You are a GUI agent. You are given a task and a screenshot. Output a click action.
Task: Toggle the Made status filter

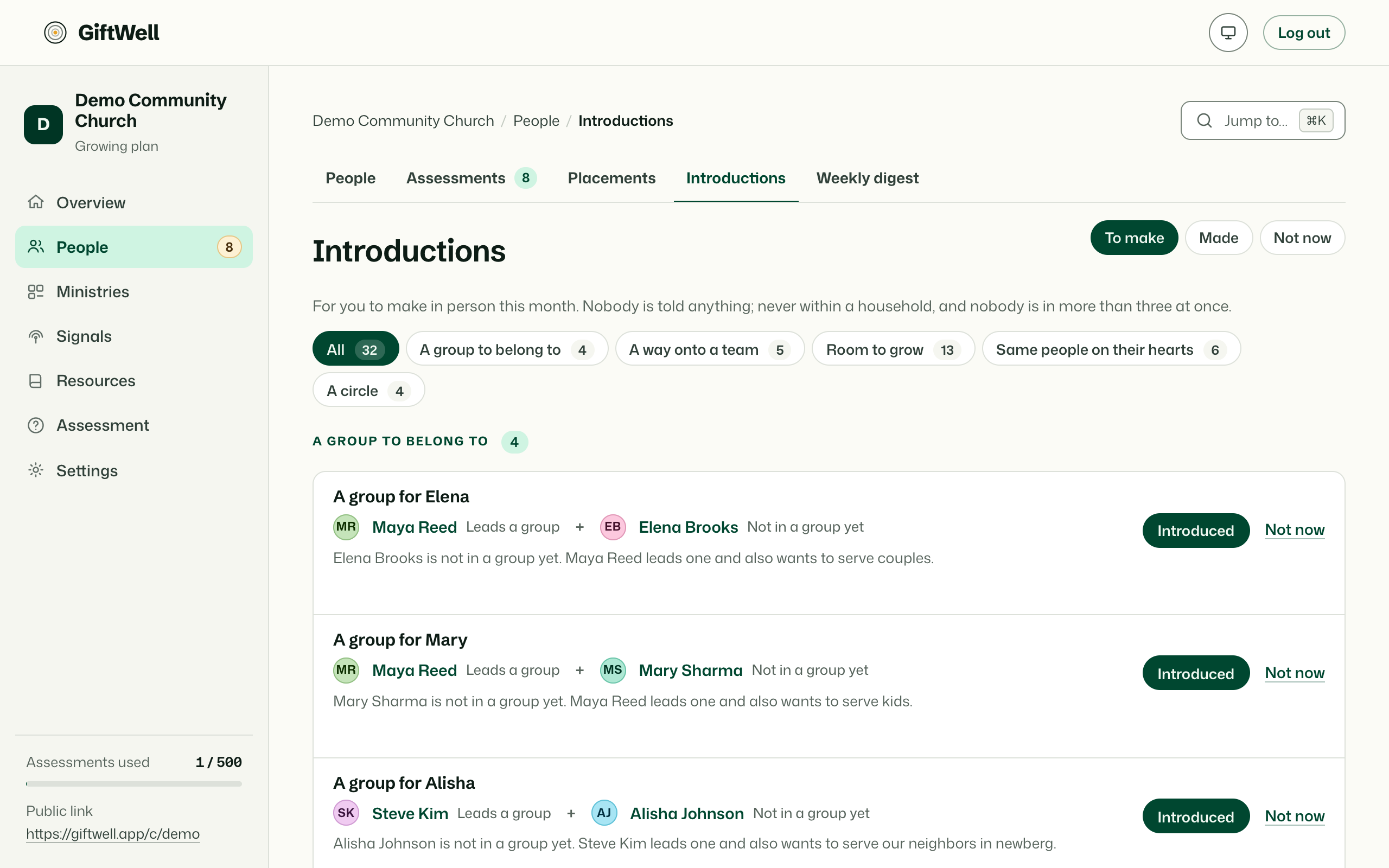(1219, 238)
